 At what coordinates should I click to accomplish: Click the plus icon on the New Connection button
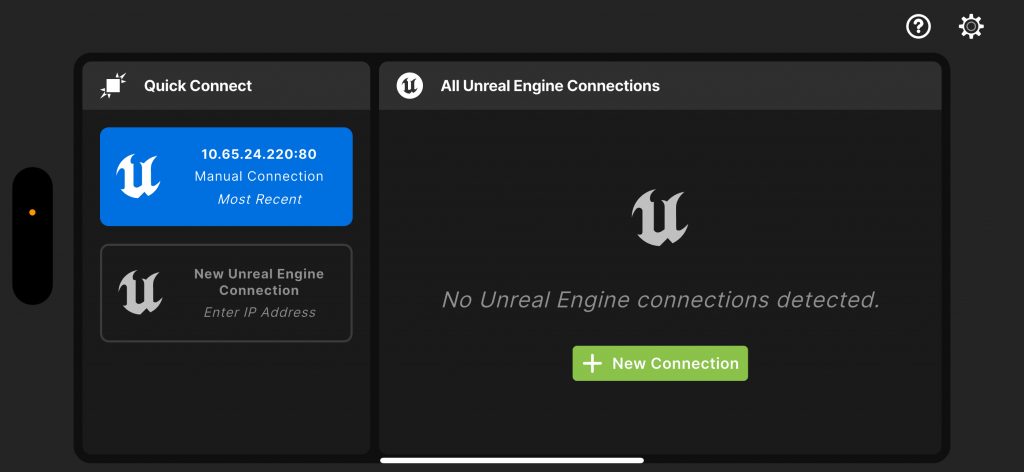tap(592, 364)
